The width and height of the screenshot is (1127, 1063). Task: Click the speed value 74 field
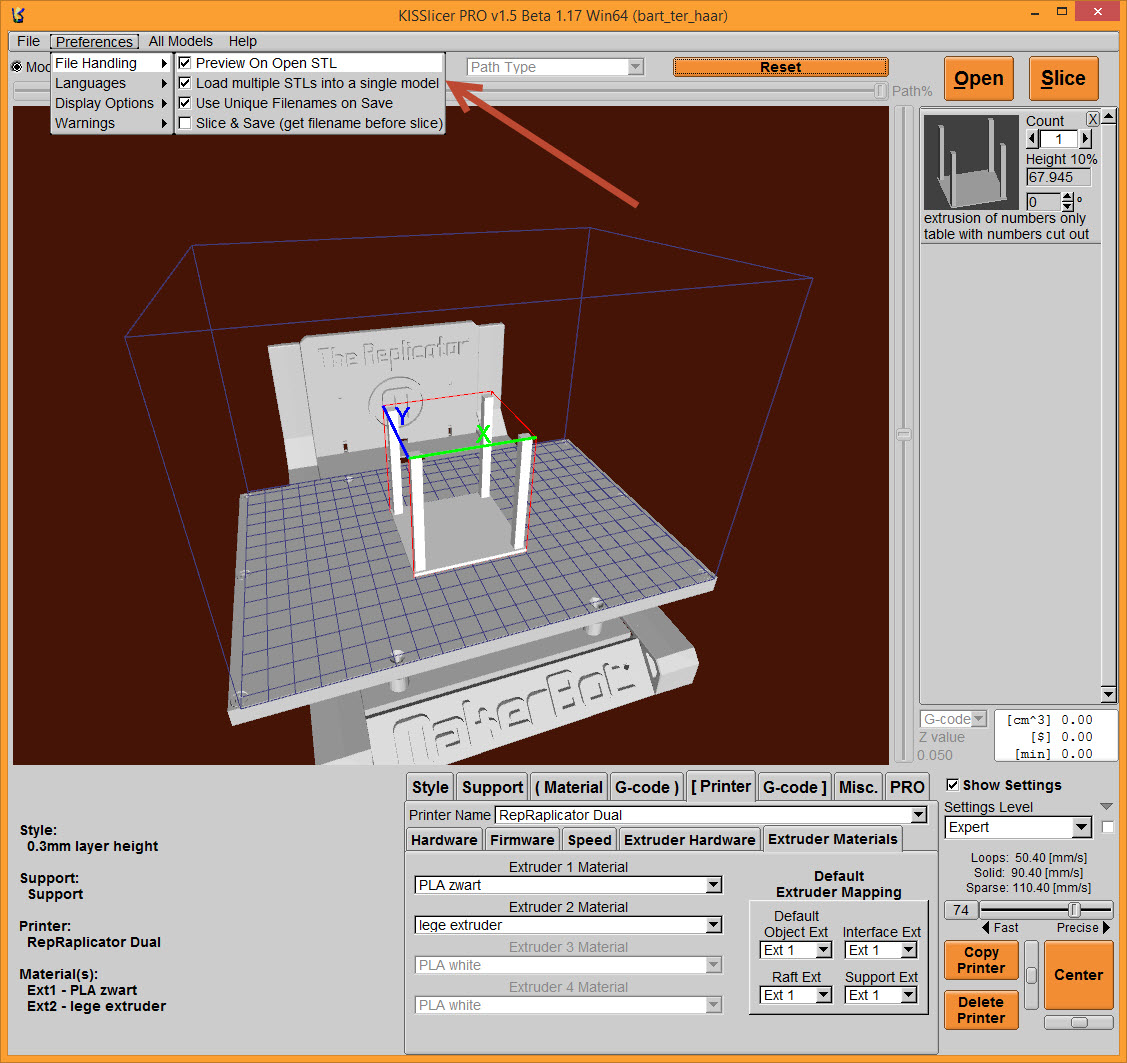coord(960,909)
